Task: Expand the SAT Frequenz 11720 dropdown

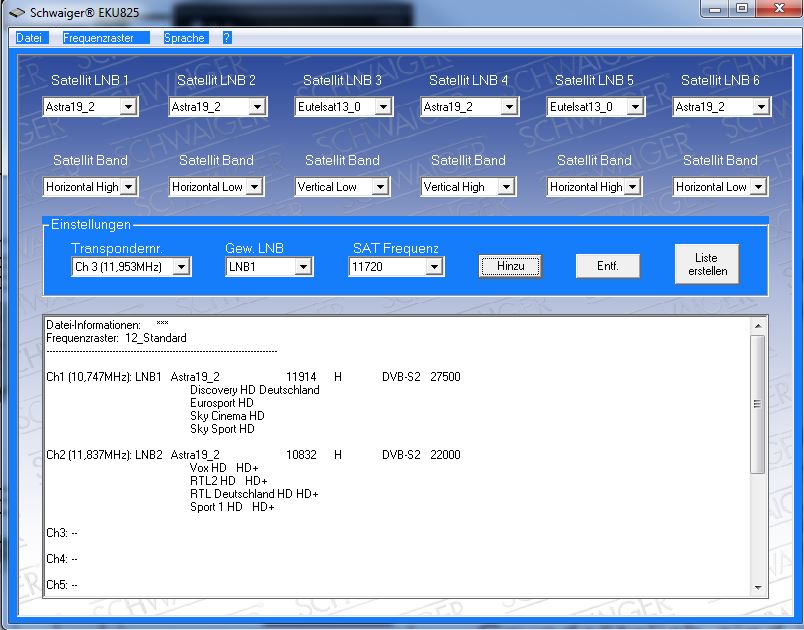Action: (x=433, y=267)
